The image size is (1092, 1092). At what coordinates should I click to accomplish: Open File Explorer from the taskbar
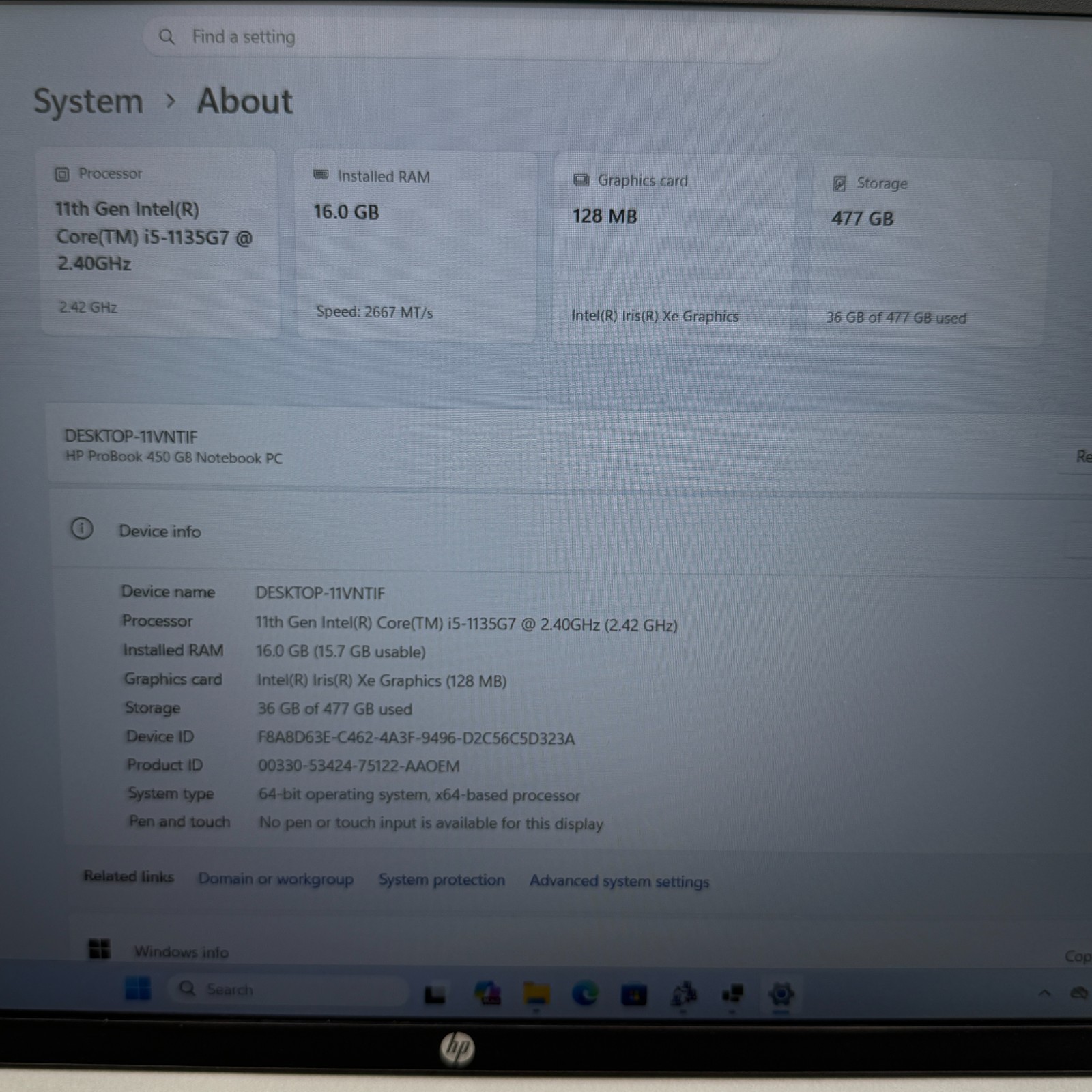pyautogui.click(x=536, y=993)
